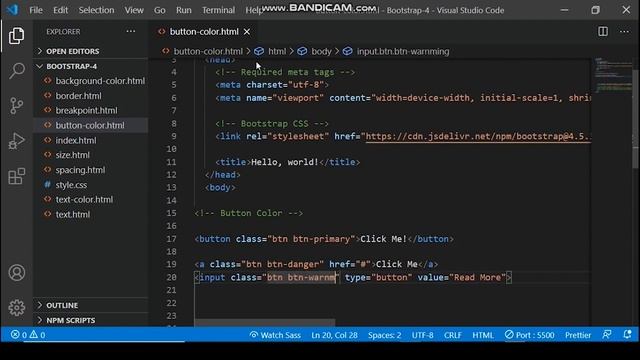Click the editor horizontal scrollbar
This screenshot has height=360, width=640.
point(264,323)
